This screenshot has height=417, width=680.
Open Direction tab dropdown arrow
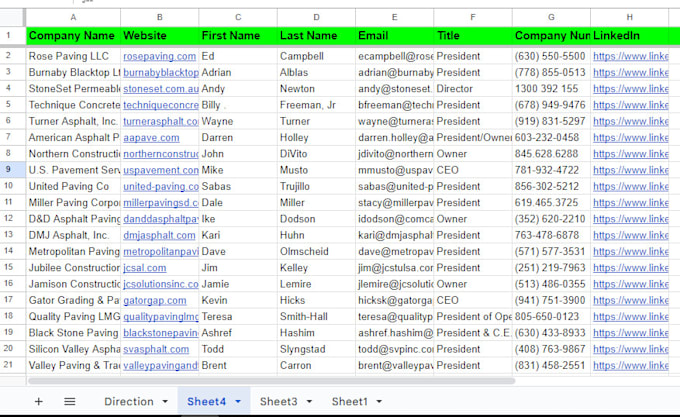coord(165,402)
